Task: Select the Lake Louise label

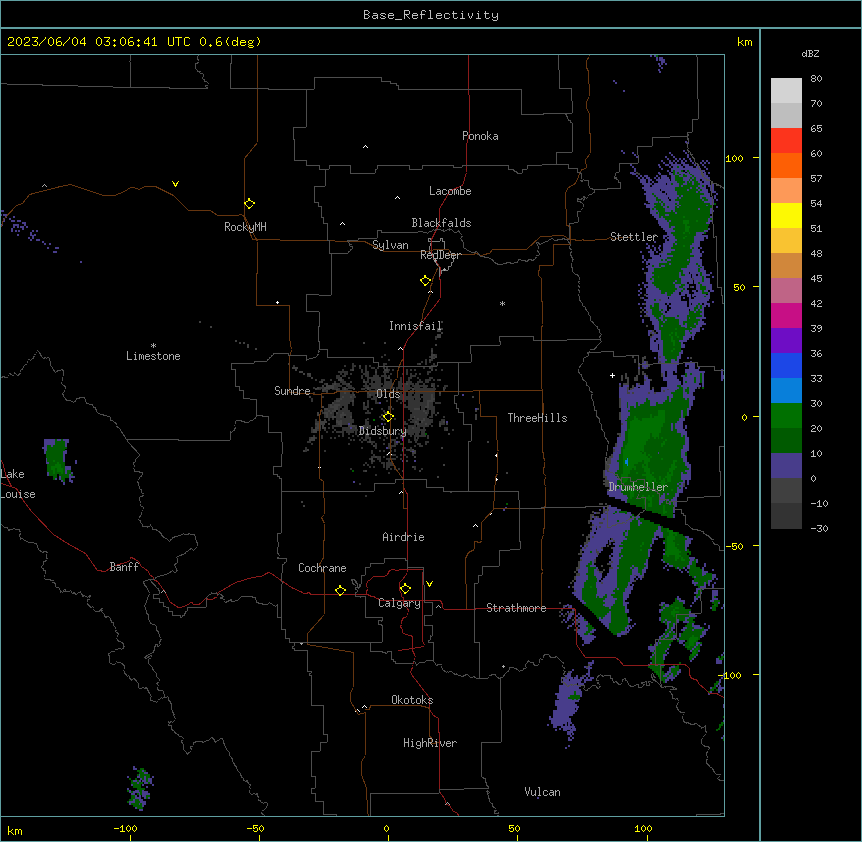Action: click(x=18, y=484)
